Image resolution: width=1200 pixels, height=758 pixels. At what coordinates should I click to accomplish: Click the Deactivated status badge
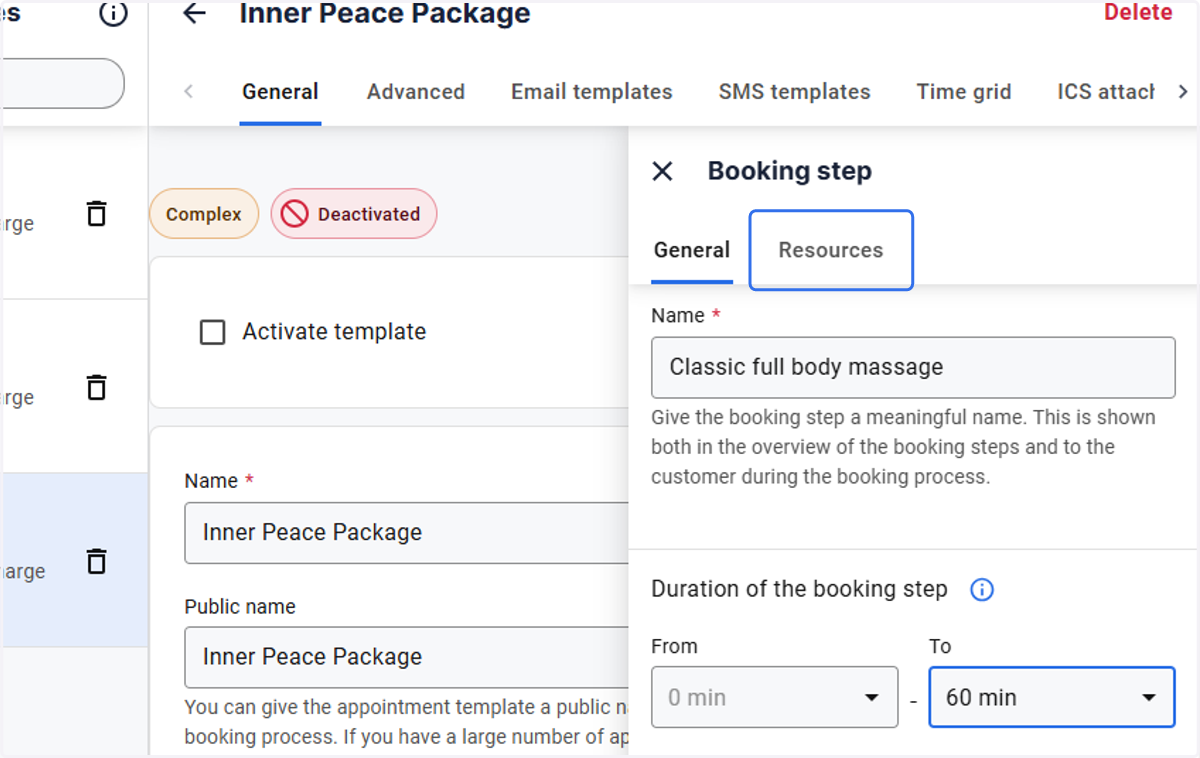click(x=353, y=214)
